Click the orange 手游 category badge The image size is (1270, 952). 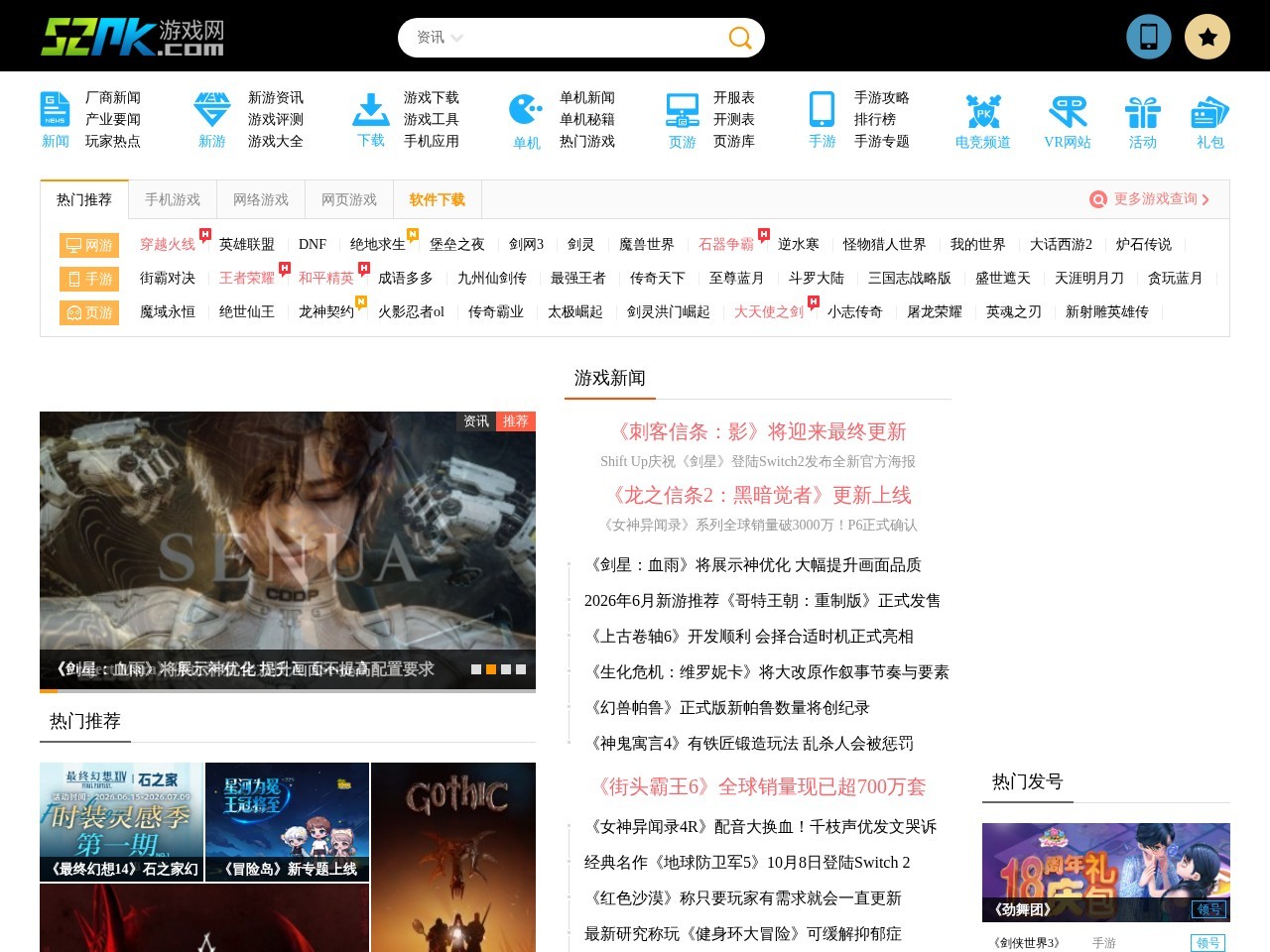coord(89,279)
